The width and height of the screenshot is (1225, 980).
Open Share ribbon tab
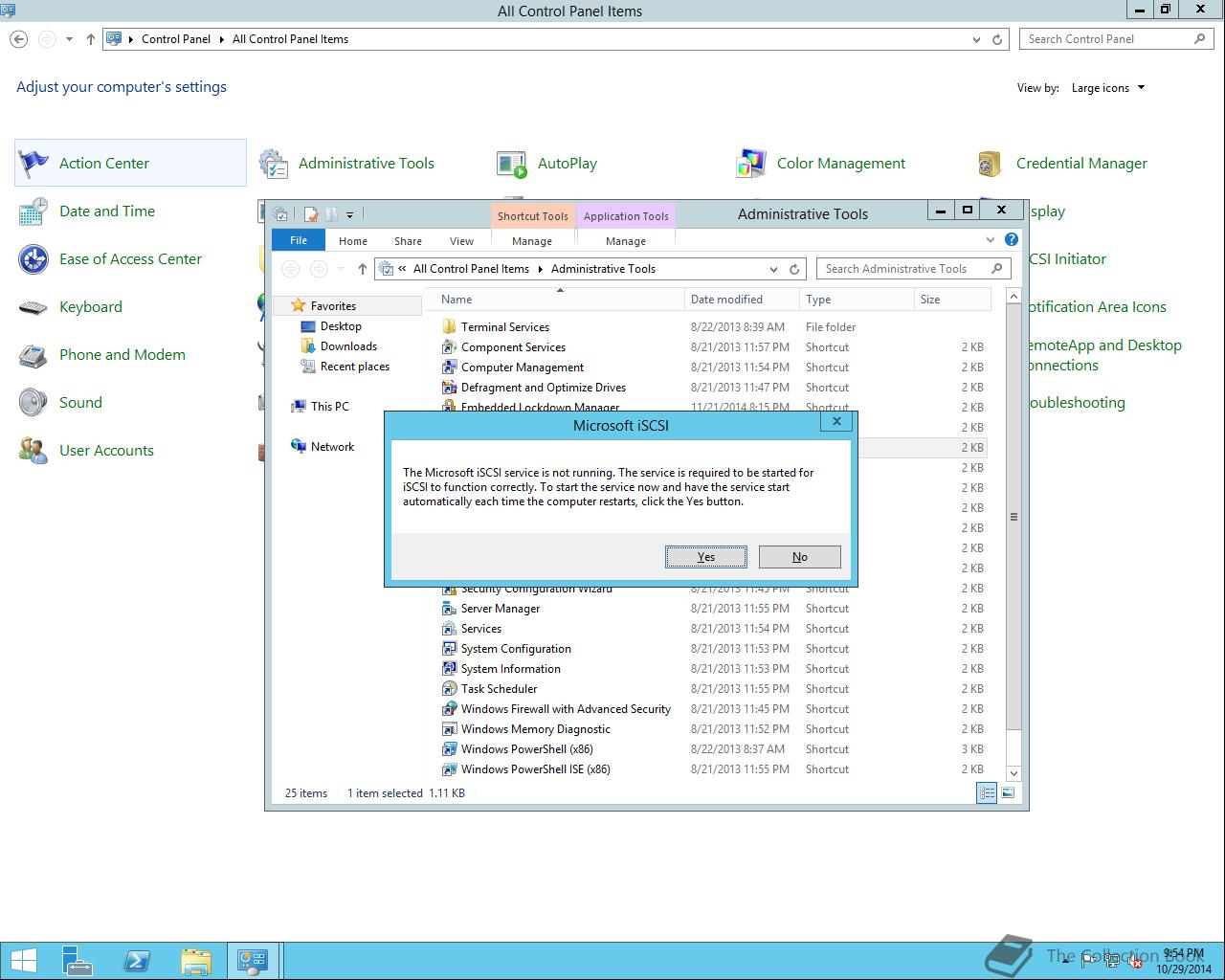click(x=408, y=241)
